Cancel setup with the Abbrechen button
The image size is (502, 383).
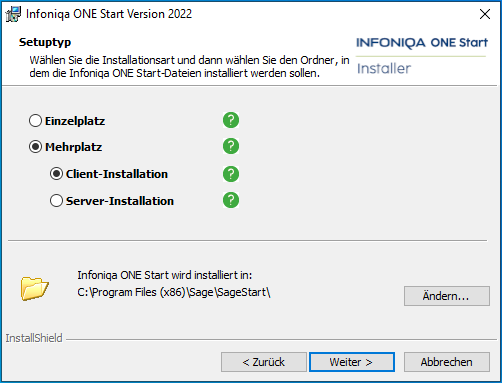click(x=447, y=362)
